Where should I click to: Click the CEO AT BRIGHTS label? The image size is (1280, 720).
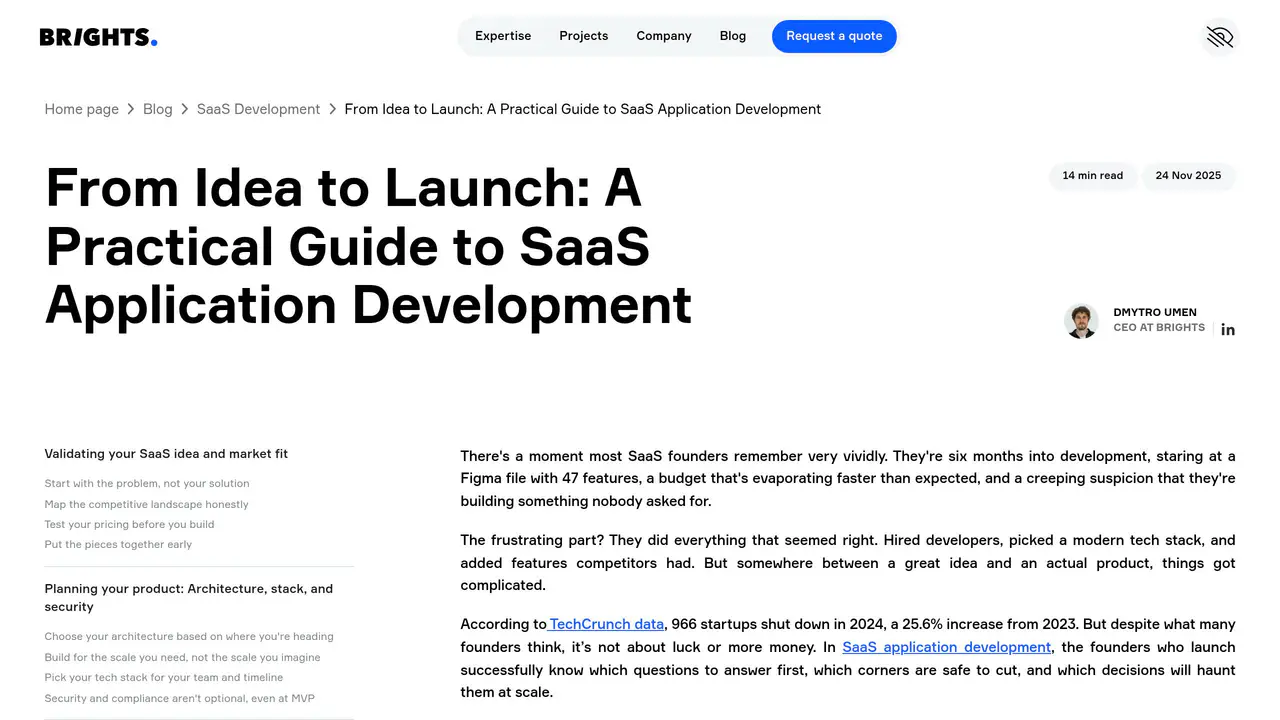coord(1159,328)
